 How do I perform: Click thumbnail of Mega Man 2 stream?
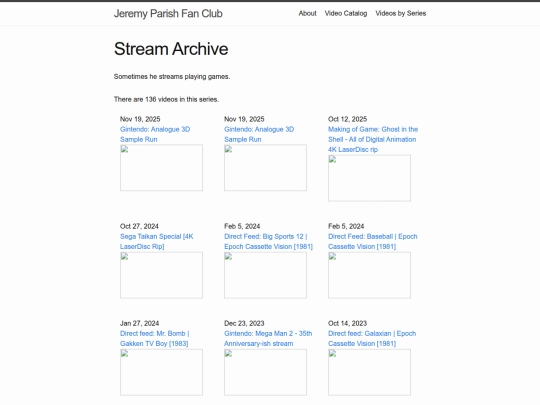(265, 372)
